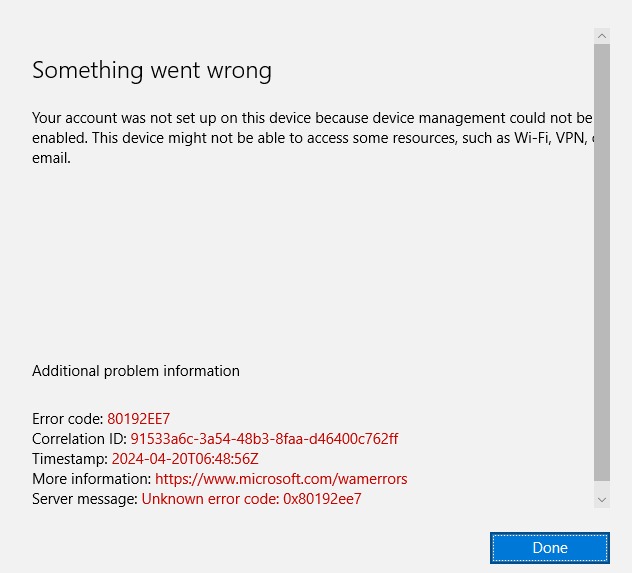Image resolution: width=632 pixels, height=573 pixels.
Task: Click the Something went wrong heading
Action: [x=152, y=70]
